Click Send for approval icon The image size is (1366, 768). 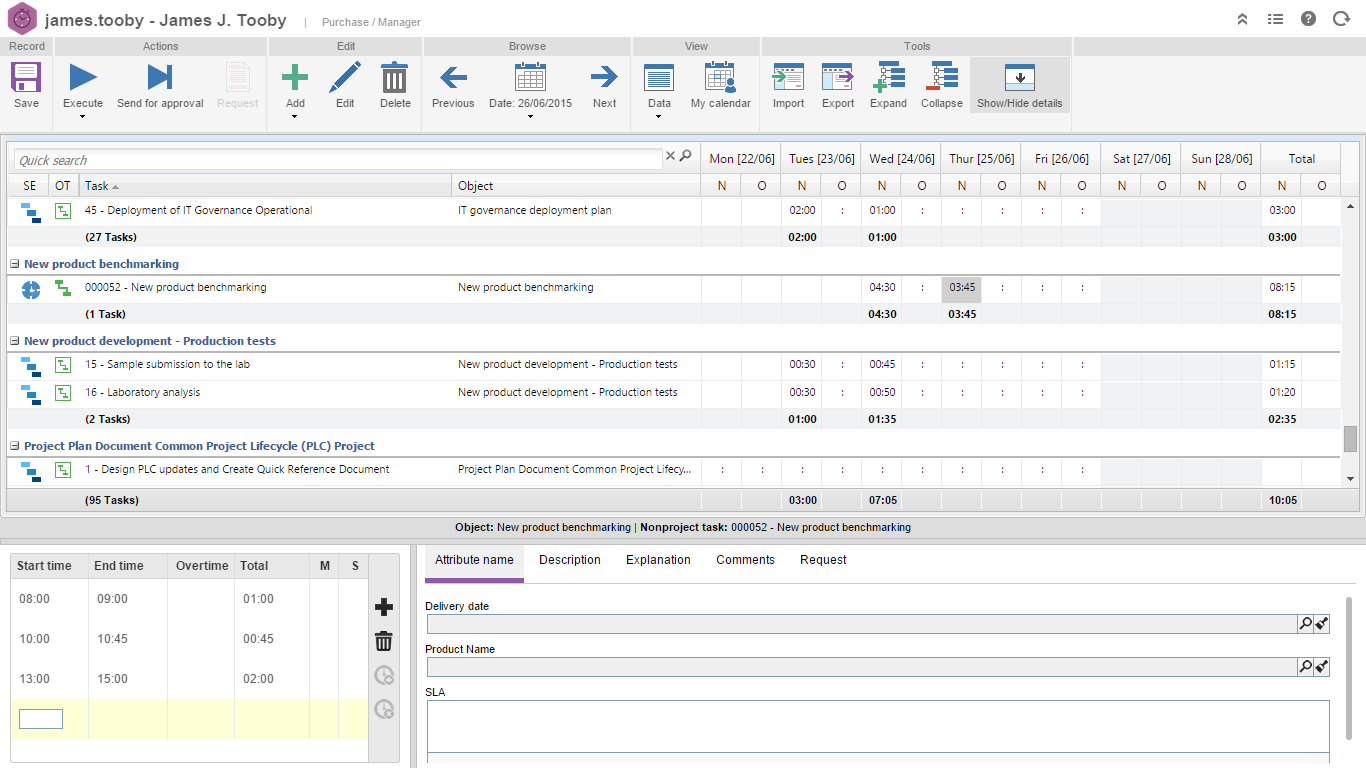pyautogui.click(x=160, y=78)
